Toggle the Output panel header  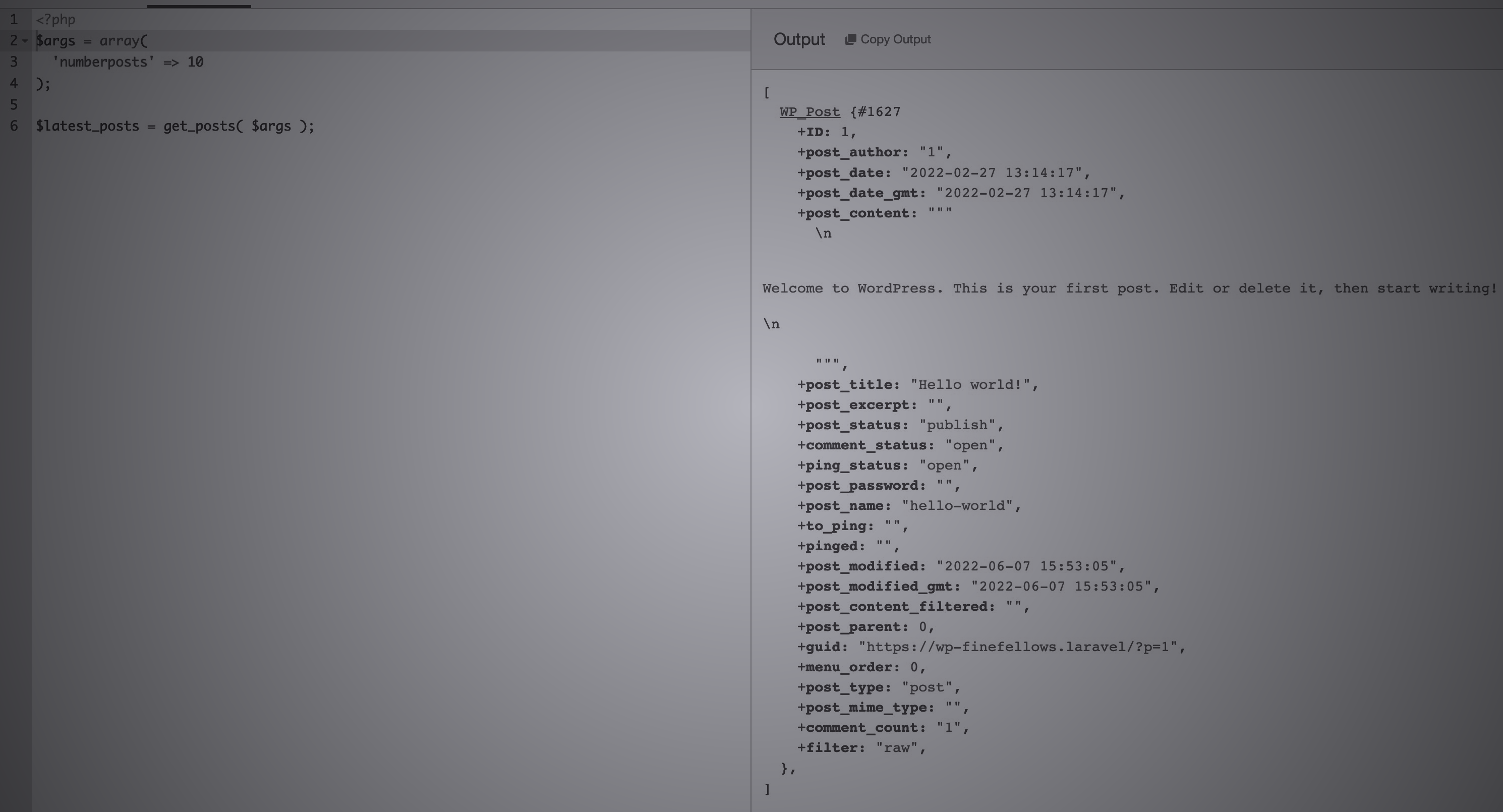pos(799,39)
